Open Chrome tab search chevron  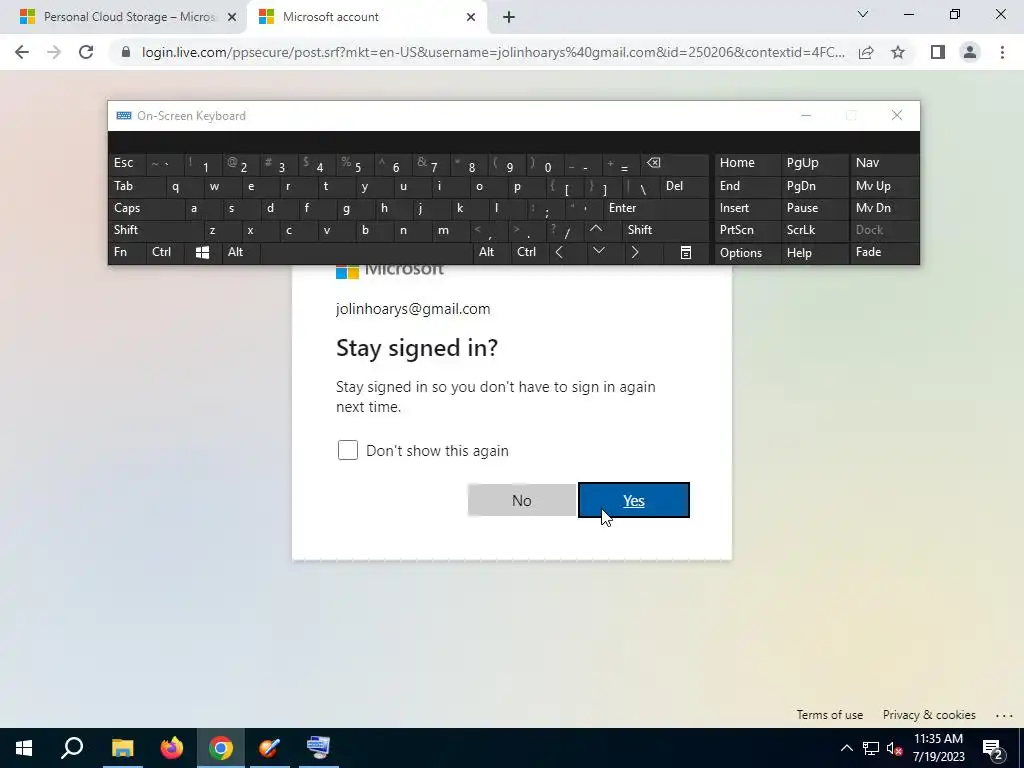863,14
